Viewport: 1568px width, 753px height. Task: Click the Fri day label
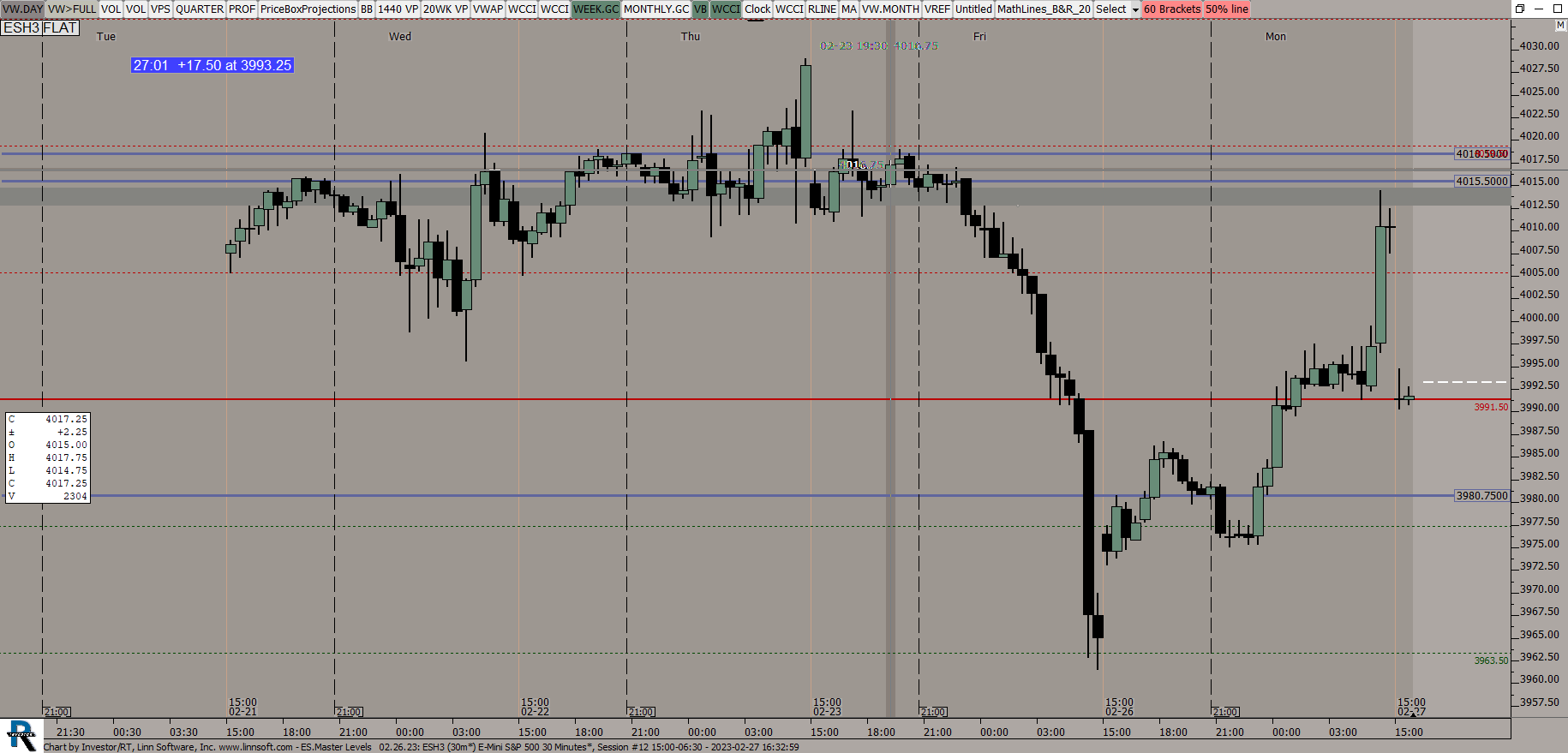point(979,37)
